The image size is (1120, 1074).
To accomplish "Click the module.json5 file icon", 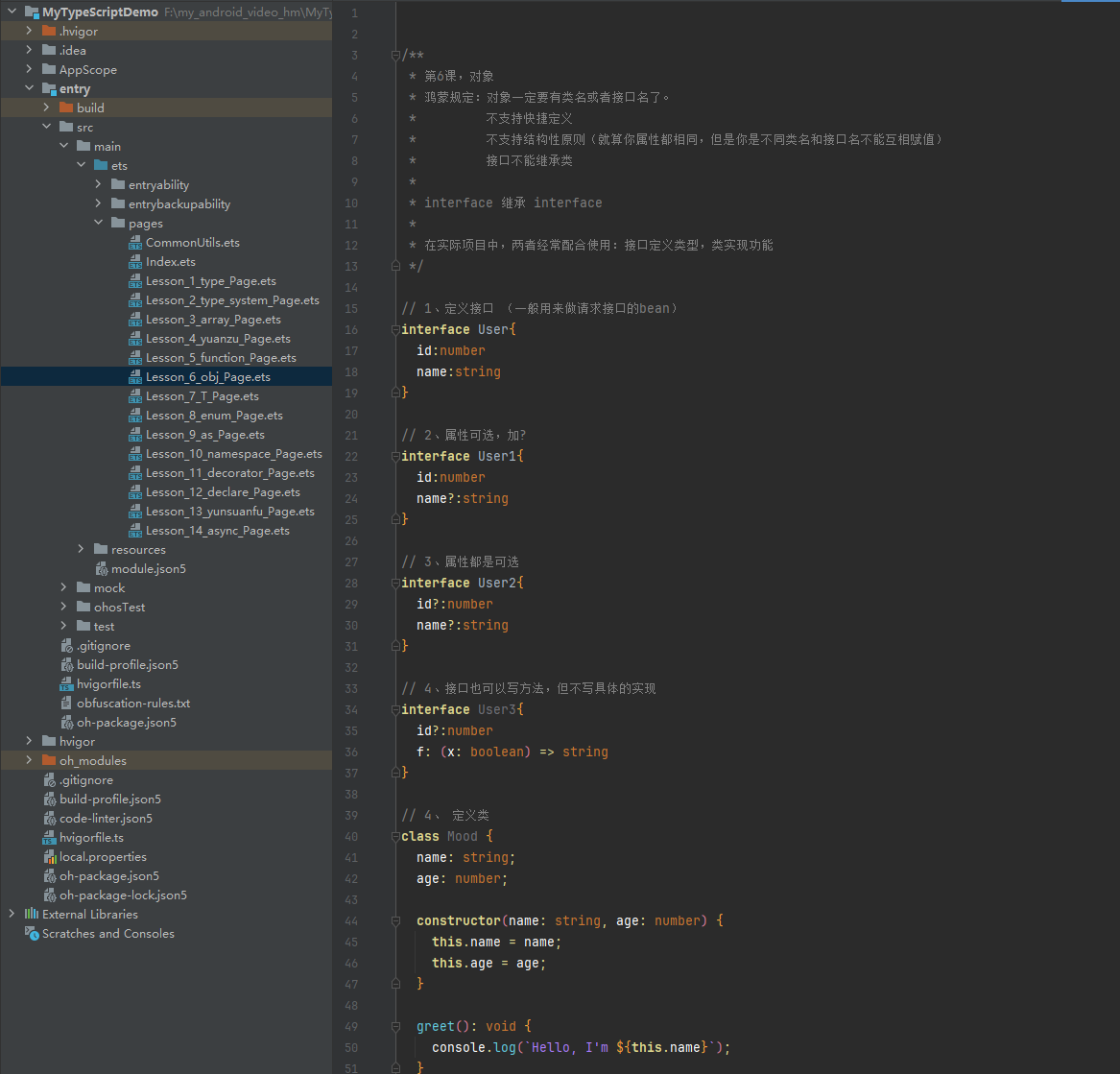I will [x=102, y=569].
